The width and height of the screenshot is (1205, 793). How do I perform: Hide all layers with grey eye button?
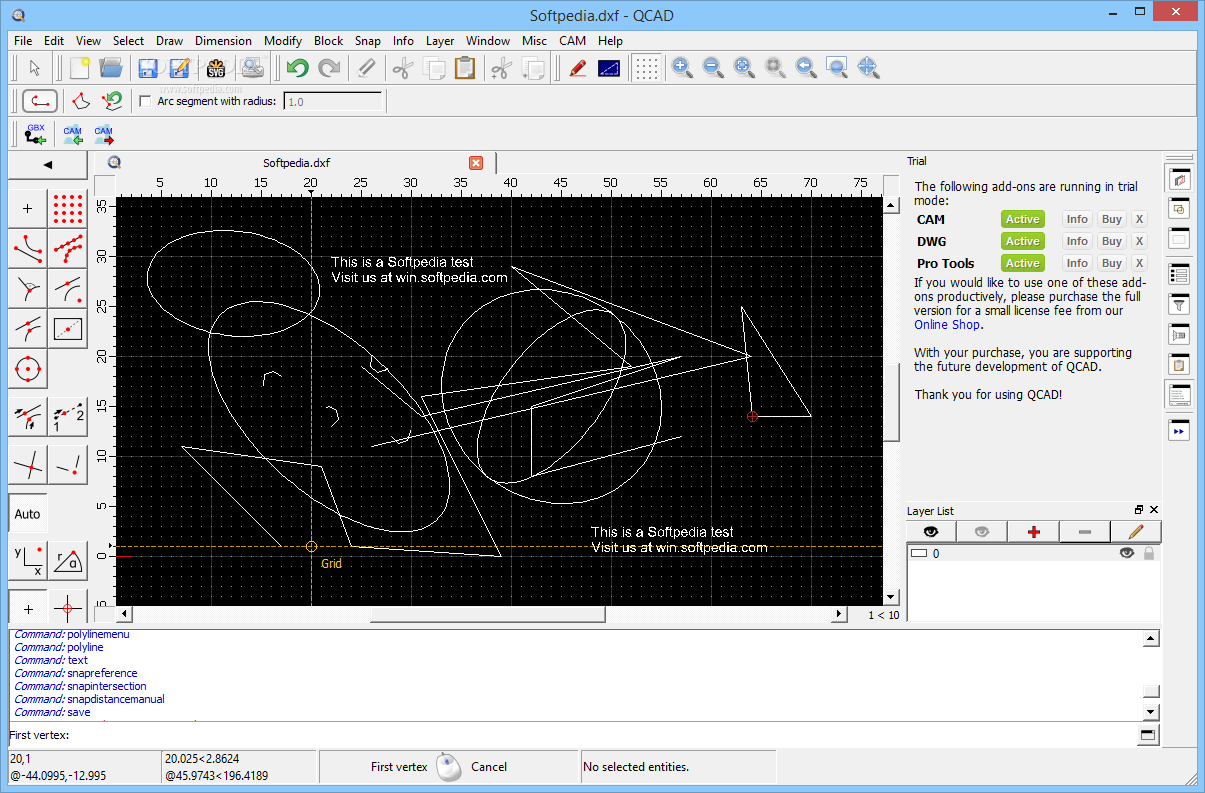coord(982,532)
